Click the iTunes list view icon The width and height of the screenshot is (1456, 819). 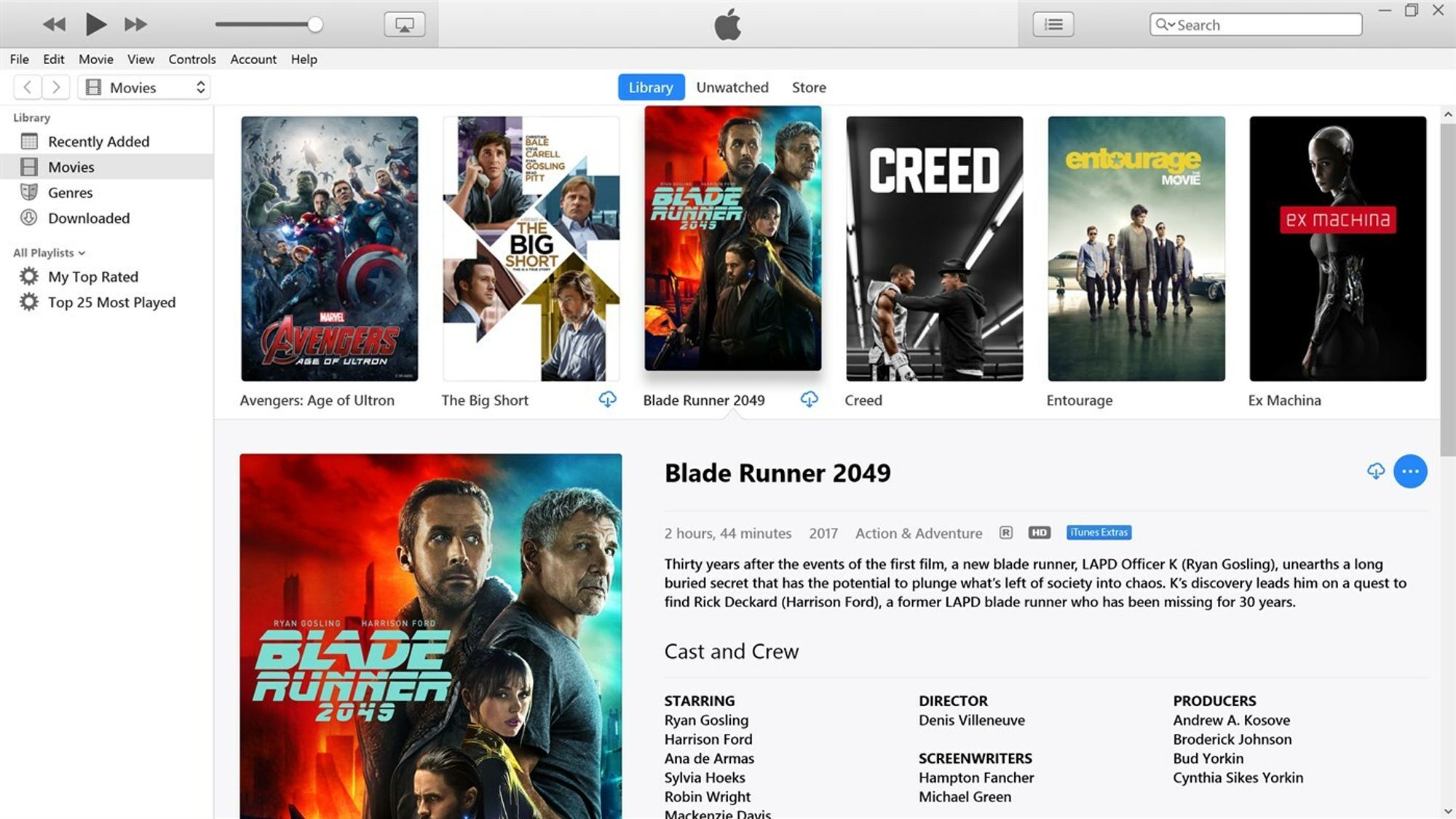pos(1054,23)
